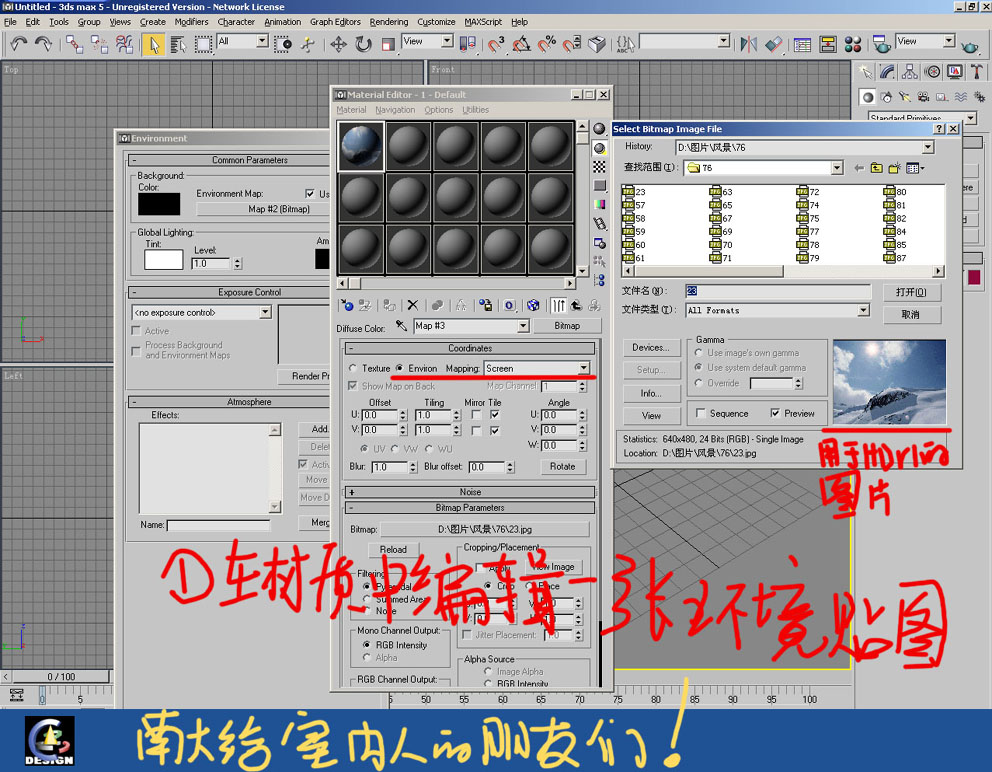Click the 打开 open button

[910, 292]
